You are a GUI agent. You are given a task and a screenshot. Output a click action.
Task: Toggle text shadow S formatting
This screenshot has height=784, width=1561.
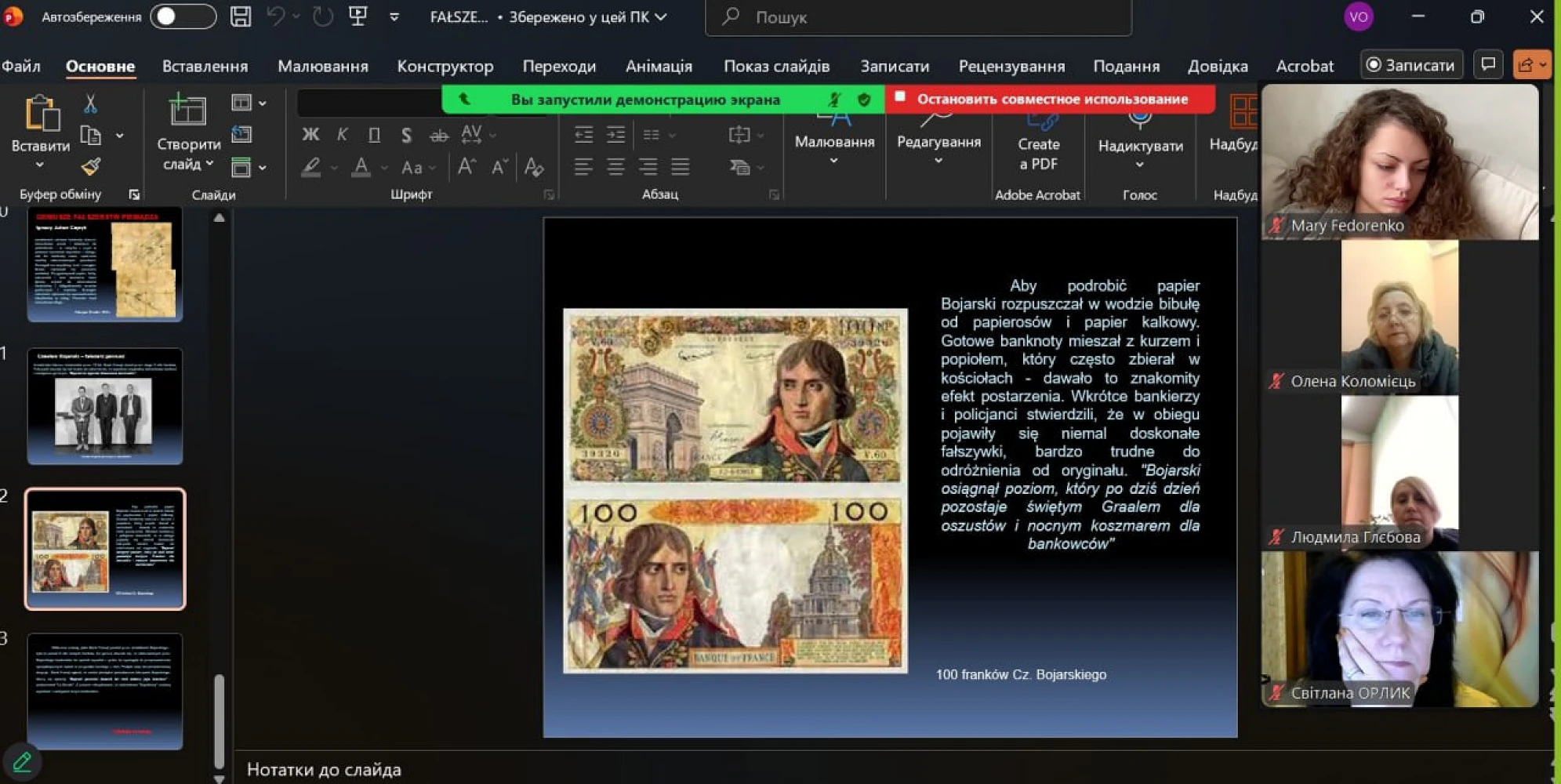(x=406, y=135)
